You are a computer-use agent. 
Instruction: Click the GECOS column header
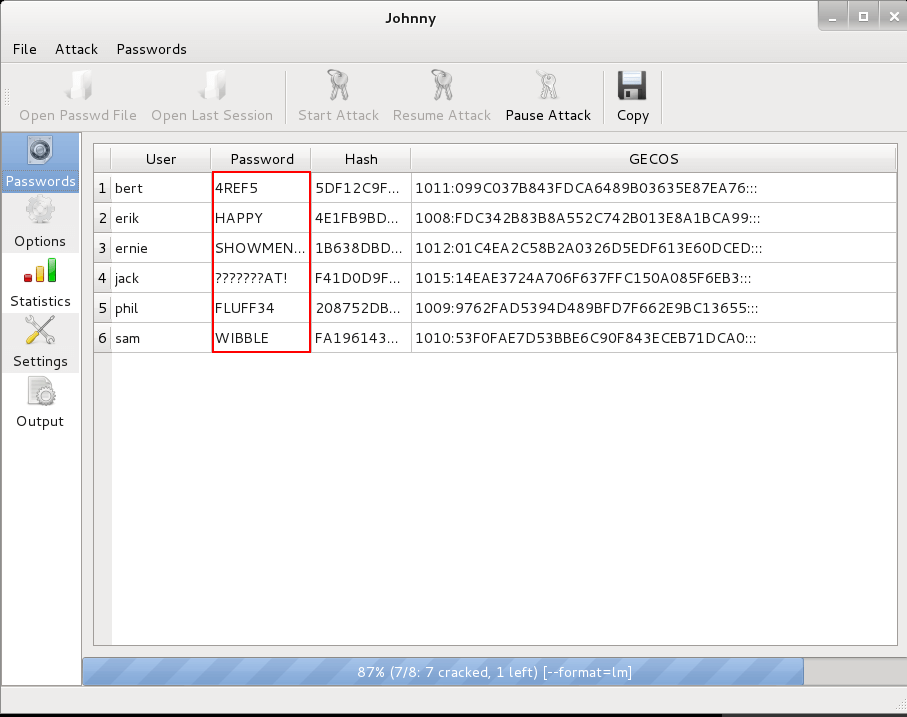(x=653, y=159)
